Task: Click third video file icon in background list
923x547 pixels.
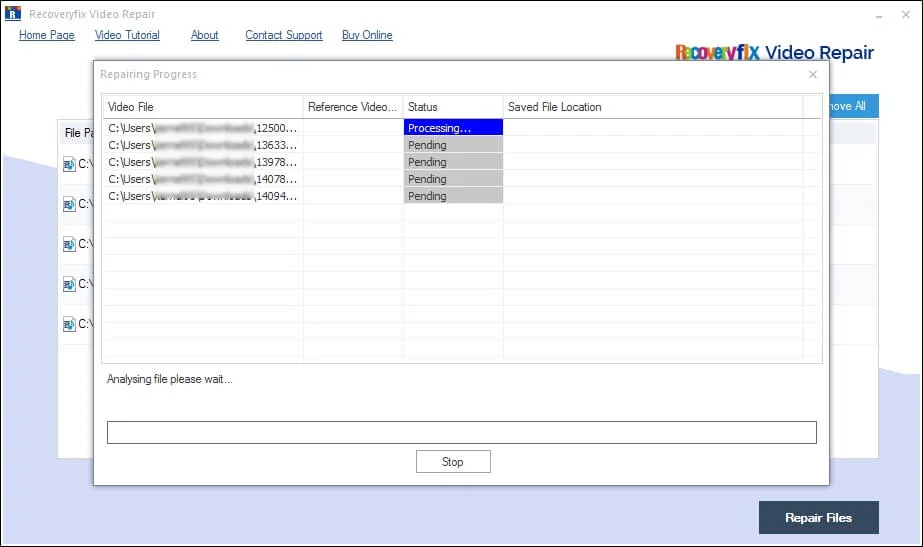Action: click(x=69, y=244)
